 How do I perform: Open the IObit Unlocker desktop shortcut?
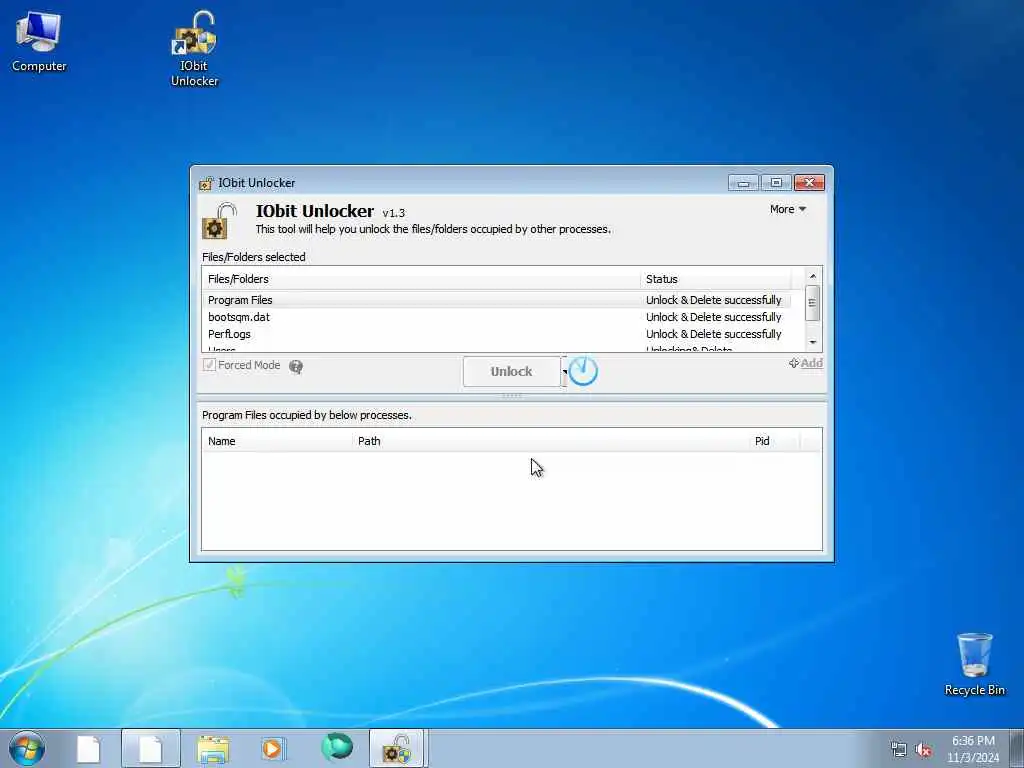point(194,48)
